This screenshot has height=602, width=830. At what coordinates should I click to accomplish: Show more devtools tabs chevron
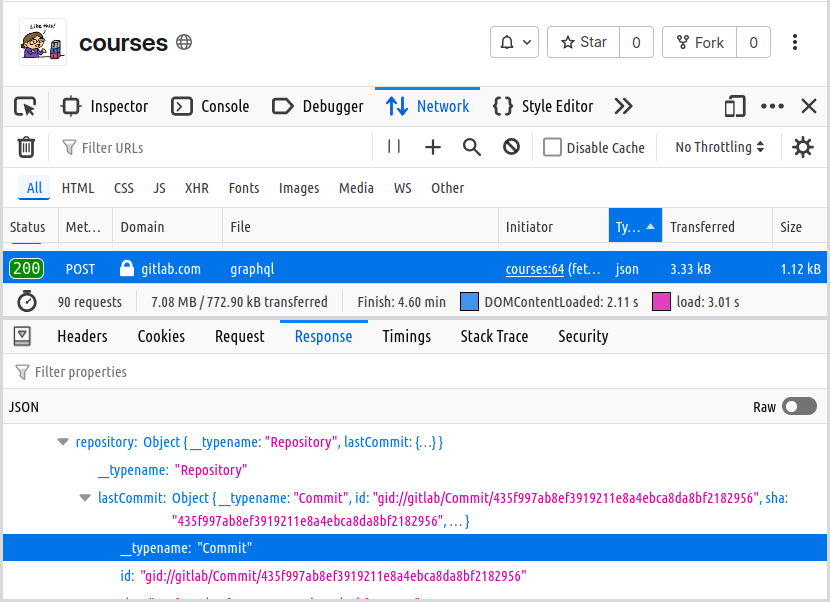click(x=624, y=106)
